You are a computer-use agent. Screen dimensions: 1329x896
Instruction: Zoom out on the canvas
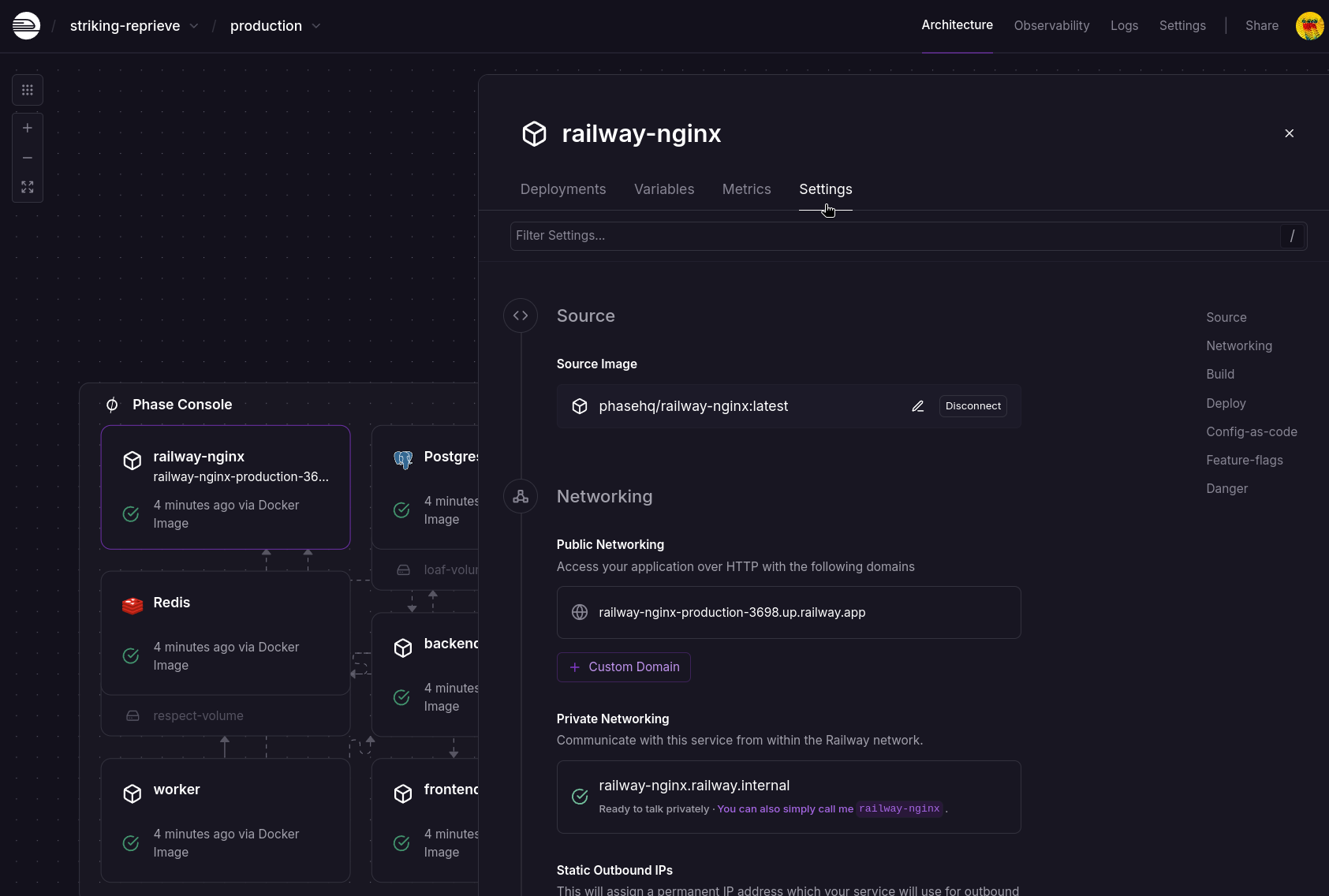[28, 158]
